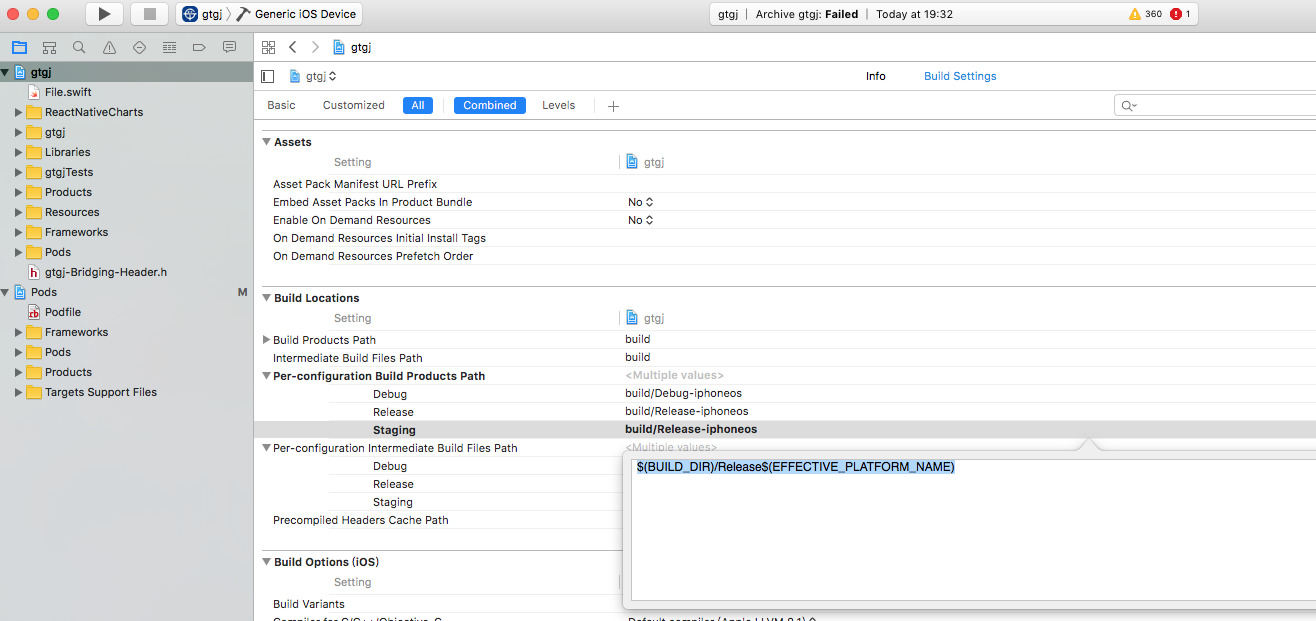Show Basic build settings
Viewport: 1316px width, 621px height.
click(x=281, y=105)
